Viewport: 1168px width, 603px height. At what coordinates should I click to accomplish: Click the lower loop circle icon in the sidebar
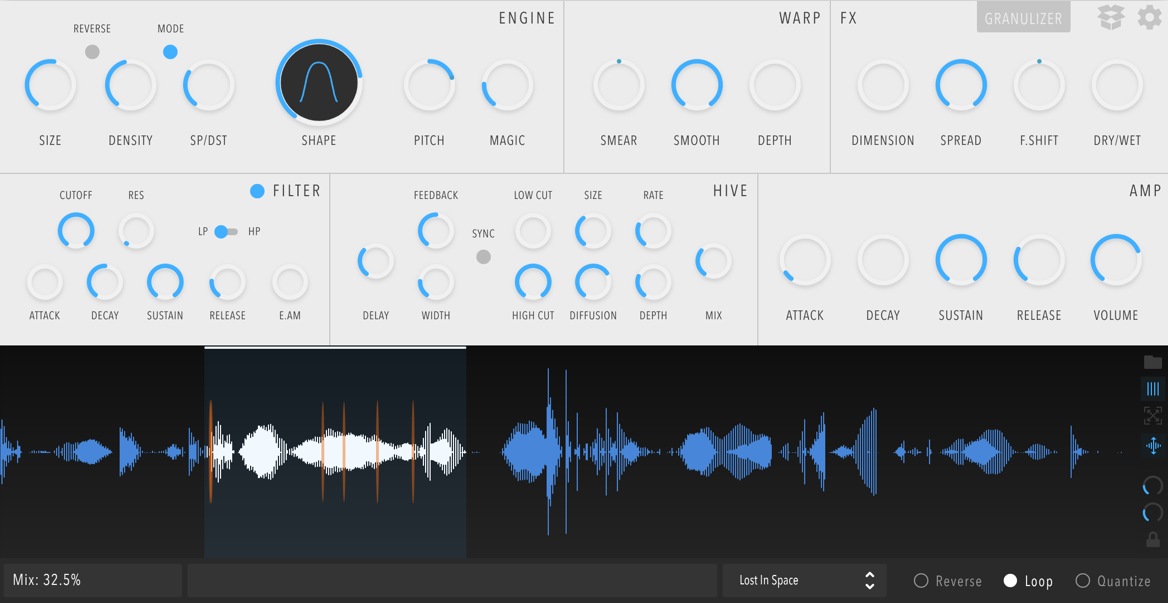[1152, 513]
